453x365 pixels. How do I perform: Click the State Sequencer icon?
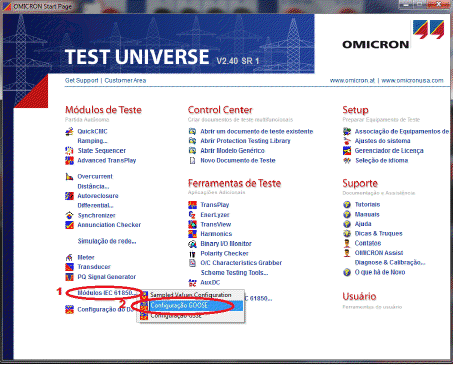(x=69, y=151)
